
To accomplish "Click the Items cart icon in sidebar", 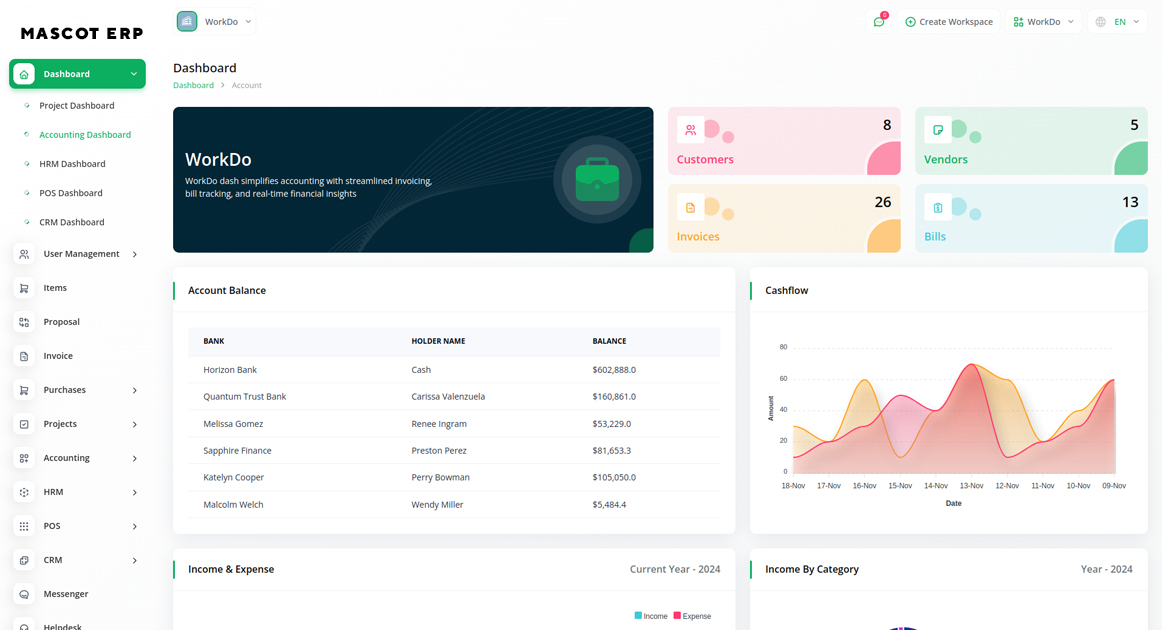I will pyautogui.click(x=24, y=288).
